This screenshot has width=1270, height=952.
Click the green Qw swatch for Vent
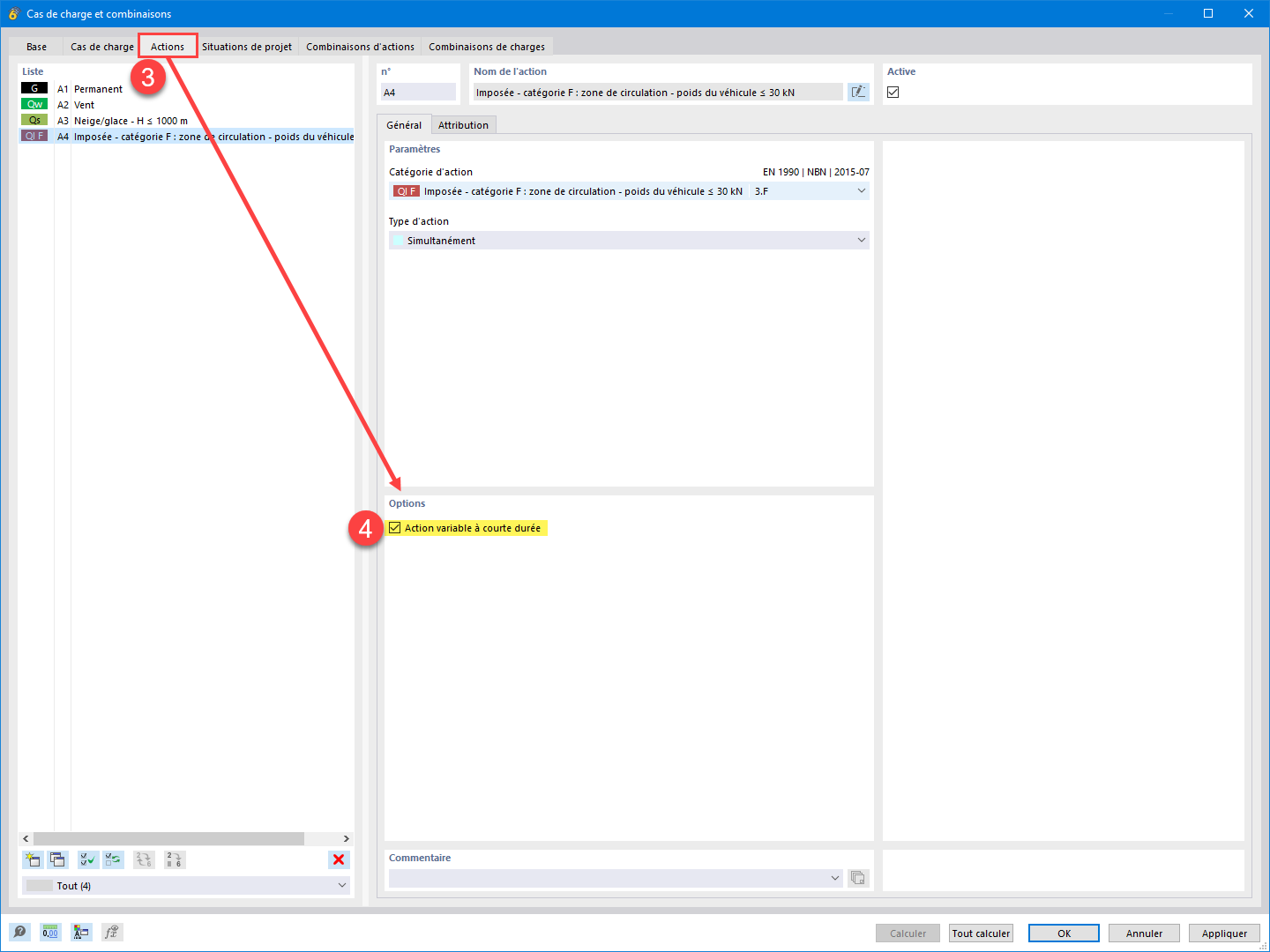coord(34,104)
